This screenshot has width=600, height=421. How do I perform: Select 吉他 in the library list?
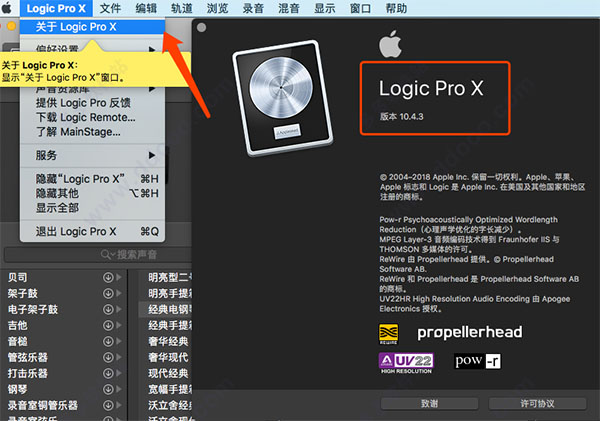click(18, 325)
